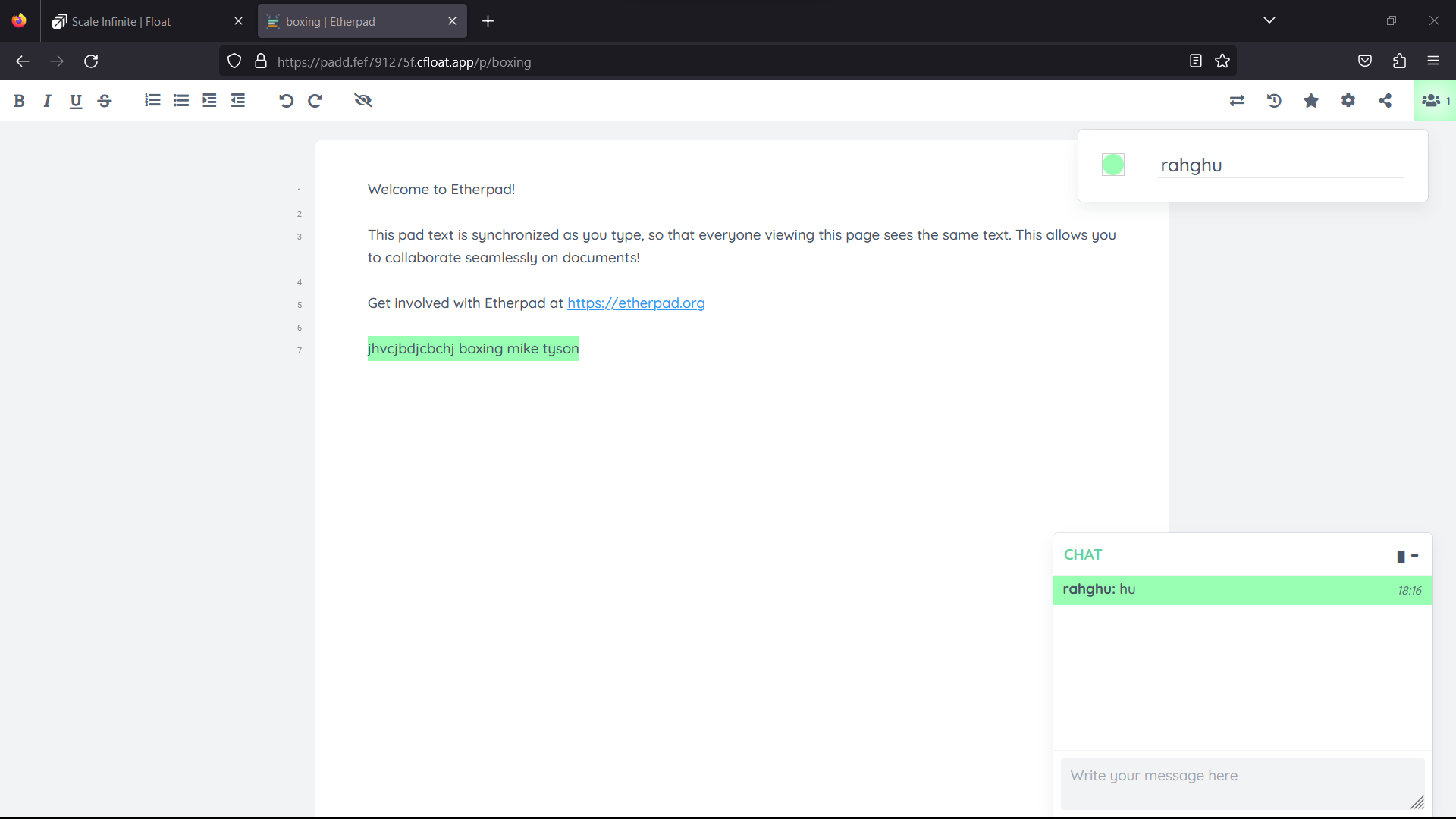Open the etherpad.org link

point(635,303)
